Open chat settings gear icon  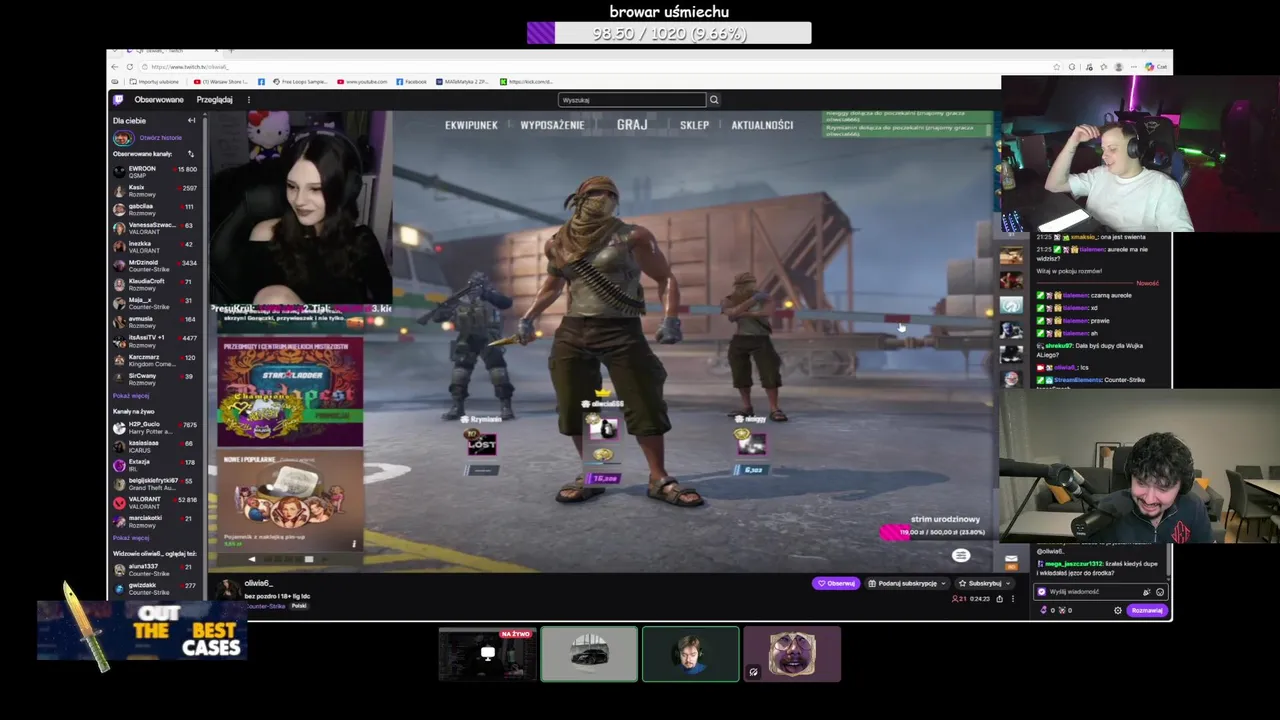pos(1118,610)
